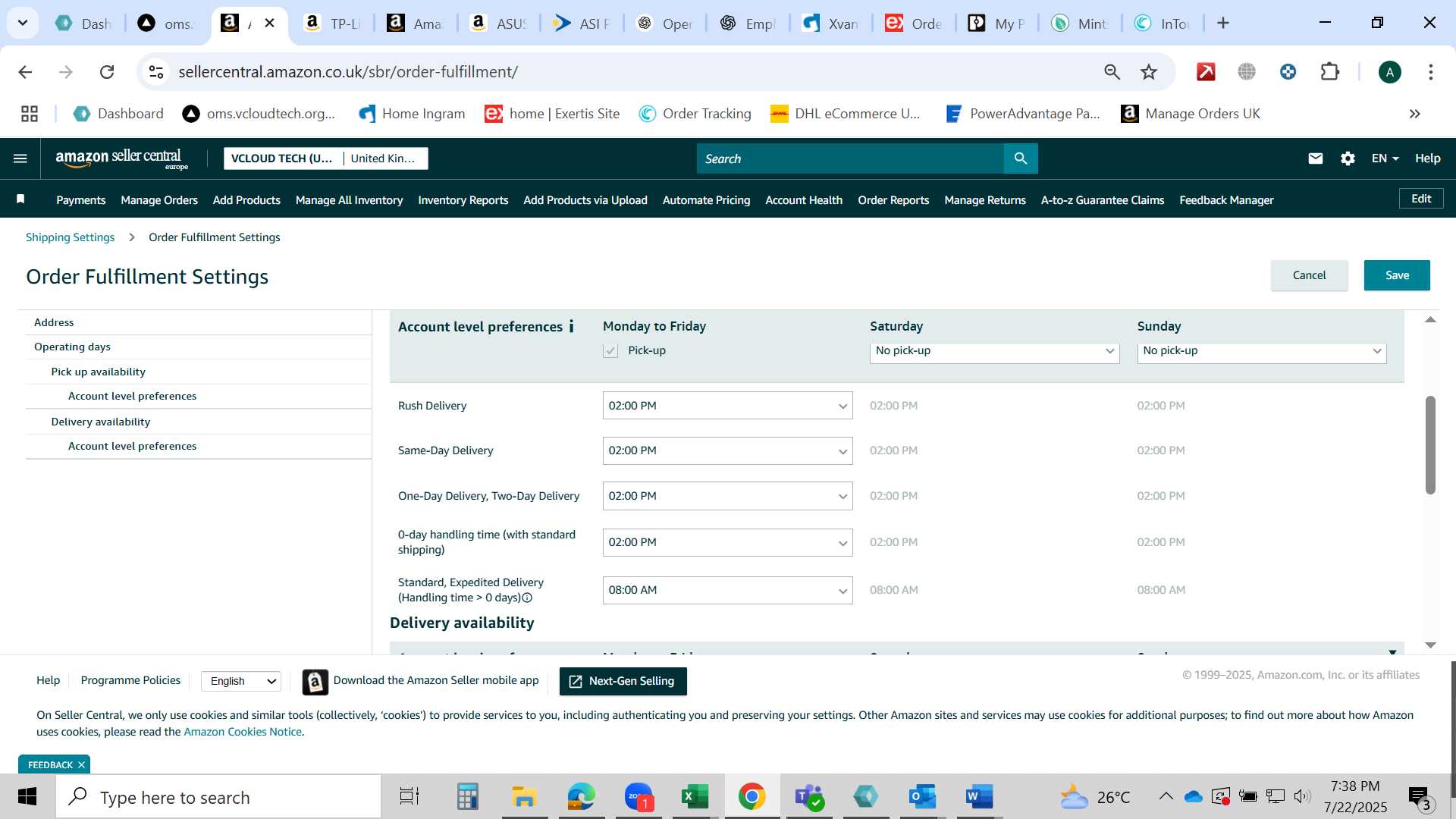Click the info icon next to Account level preferences
1456x819 pixels.
click(571, 326)
